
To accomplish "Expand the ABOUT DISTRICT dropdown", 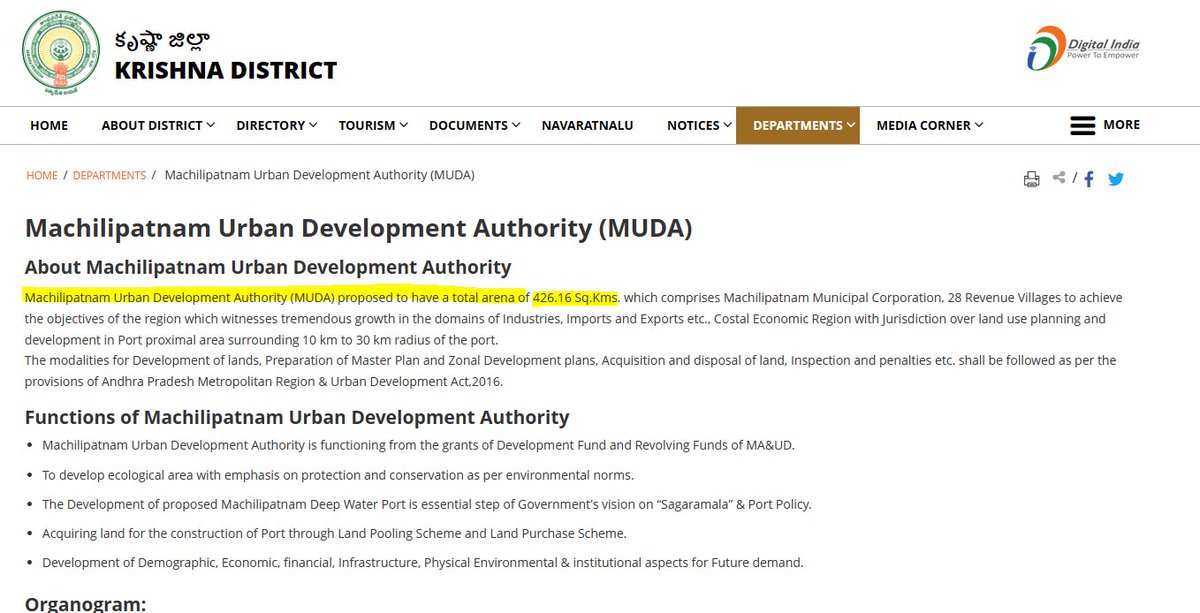I will click(x=158, y=125).
